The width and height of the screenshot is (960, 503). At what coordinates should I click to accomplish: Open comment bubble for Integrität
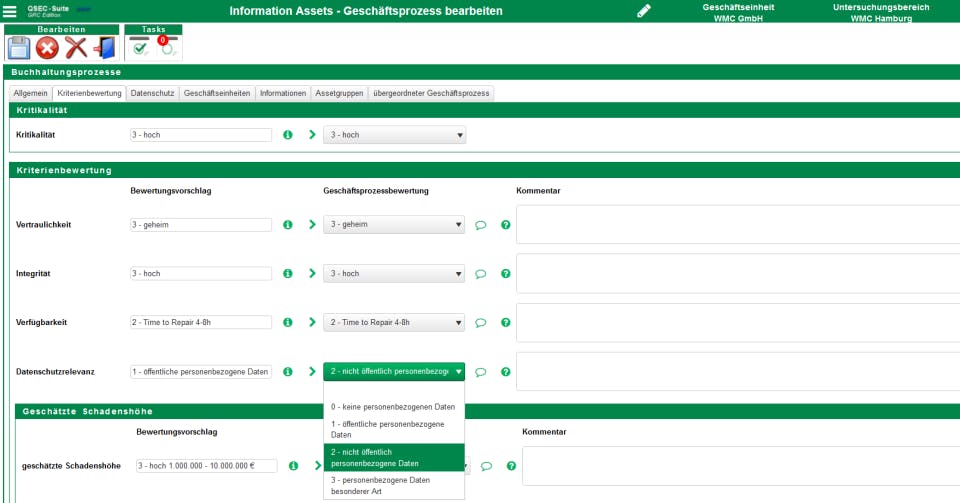point(481,274)
